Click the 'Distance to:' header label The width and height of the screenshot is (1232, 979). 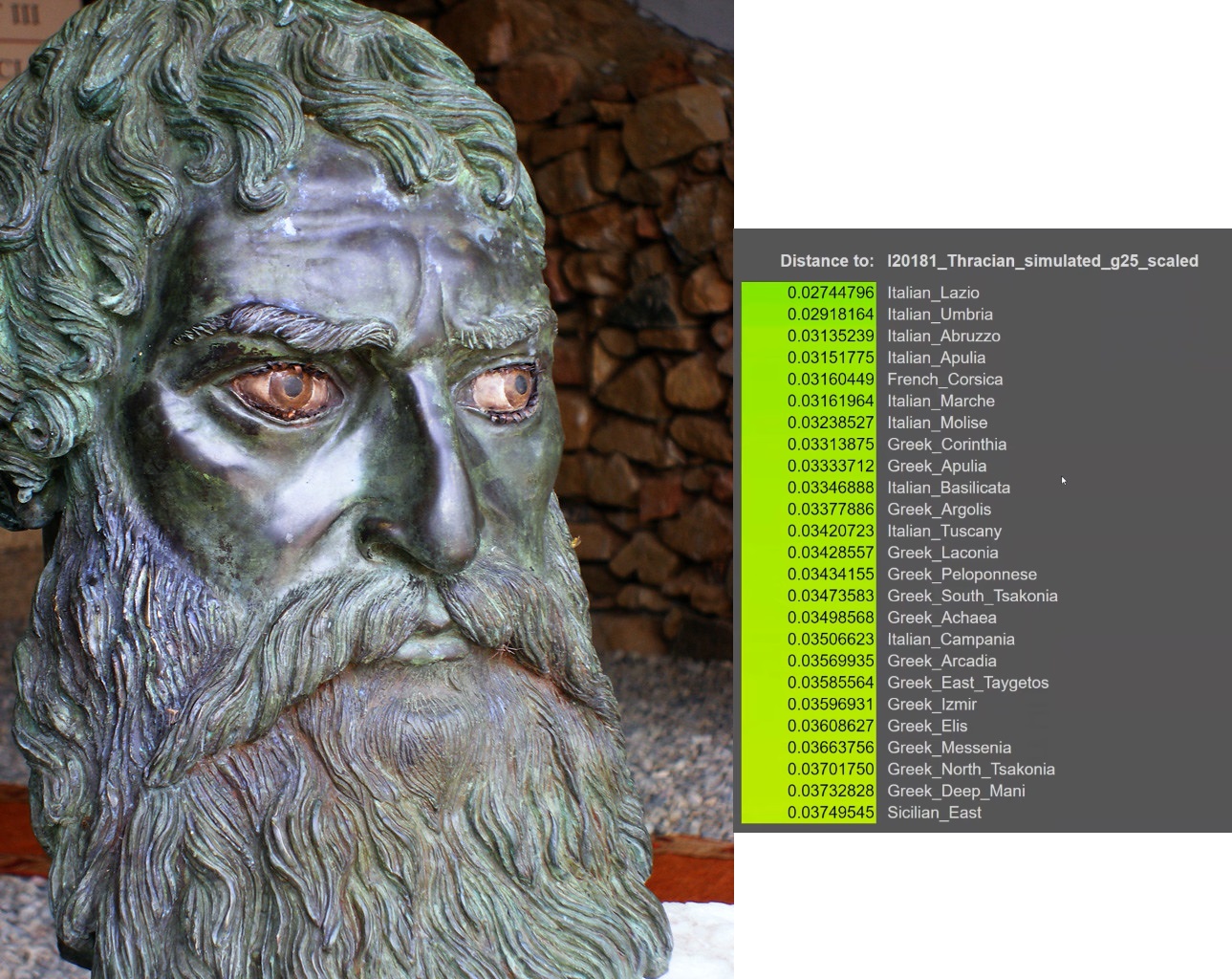(827, 261)
